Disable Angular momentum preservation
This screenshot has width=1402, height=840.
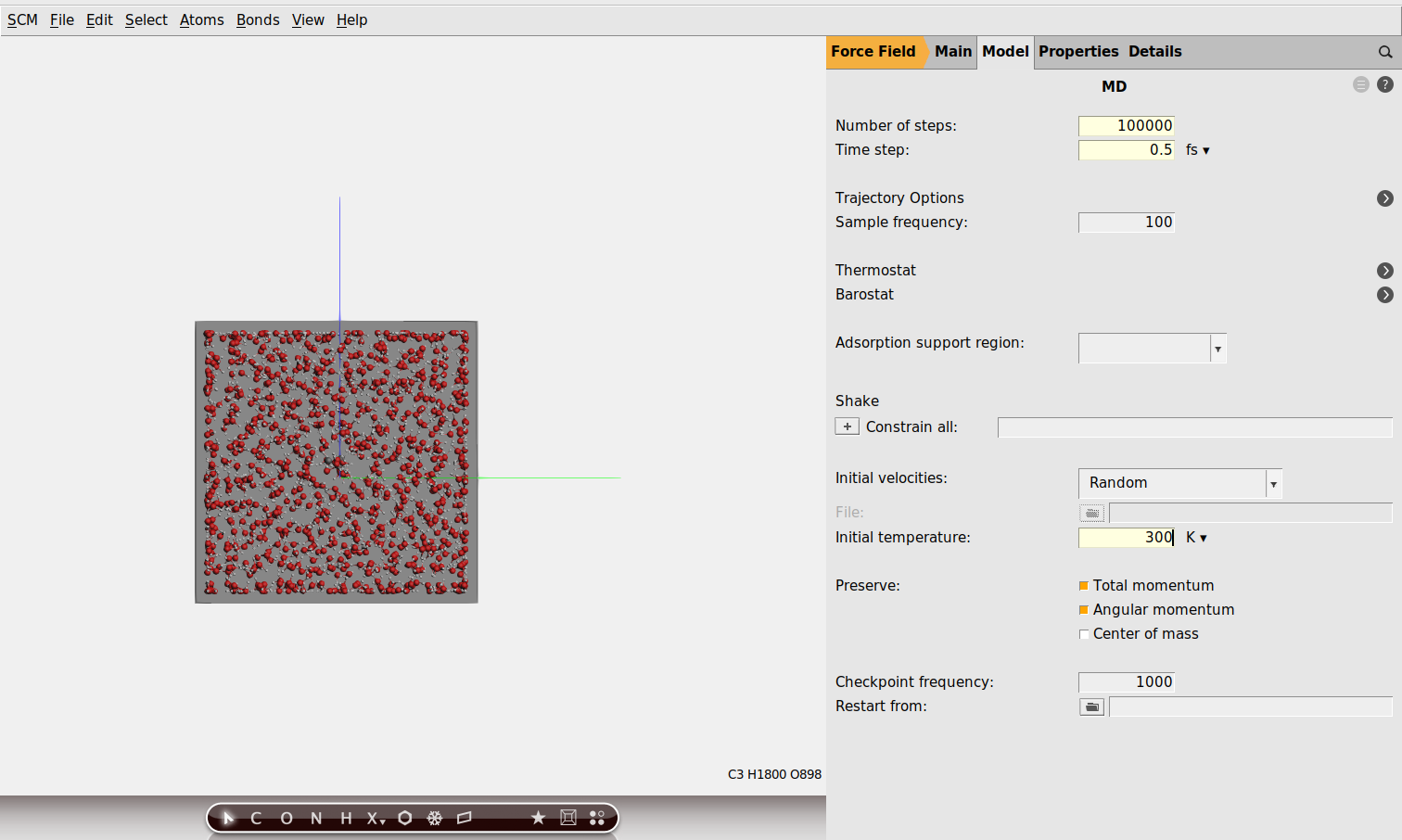1084,609
